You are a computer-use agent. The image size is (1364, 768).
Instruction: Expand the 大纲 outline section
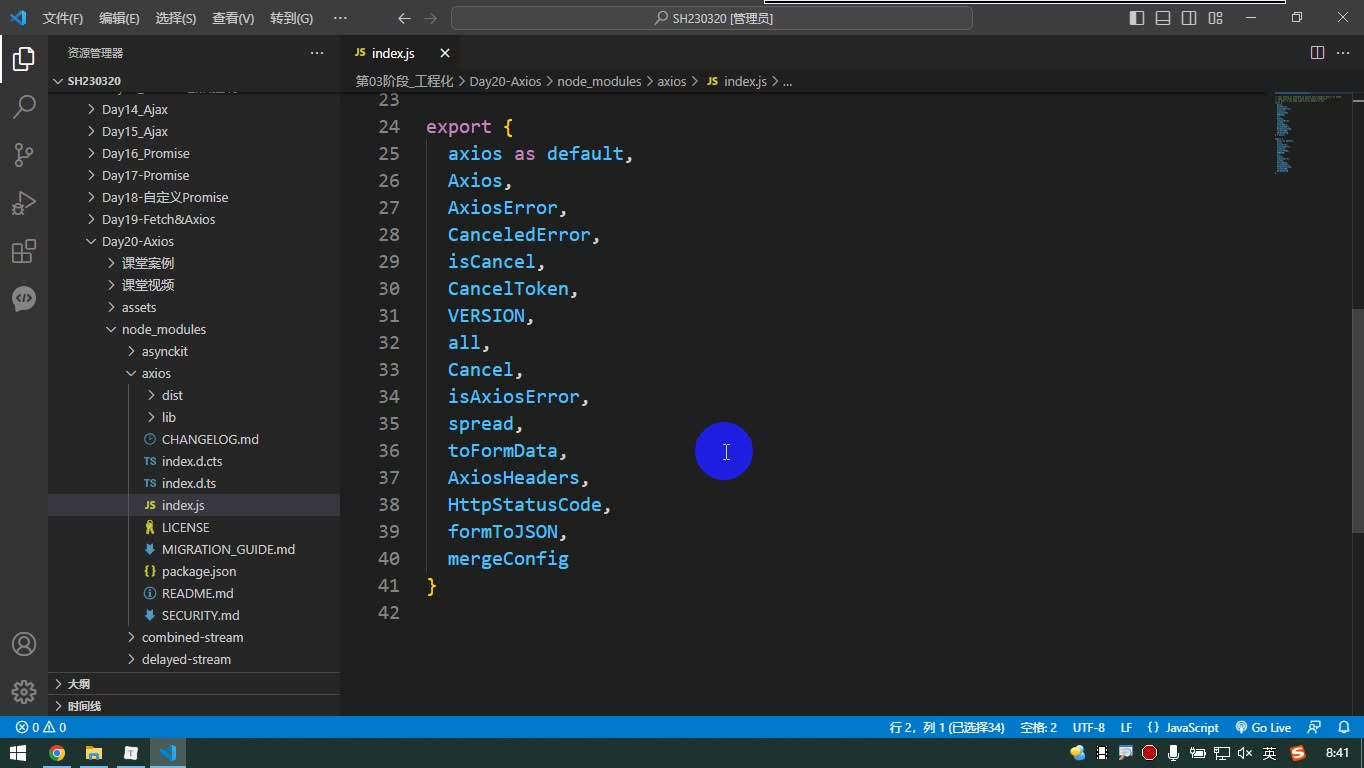(194, 684)
